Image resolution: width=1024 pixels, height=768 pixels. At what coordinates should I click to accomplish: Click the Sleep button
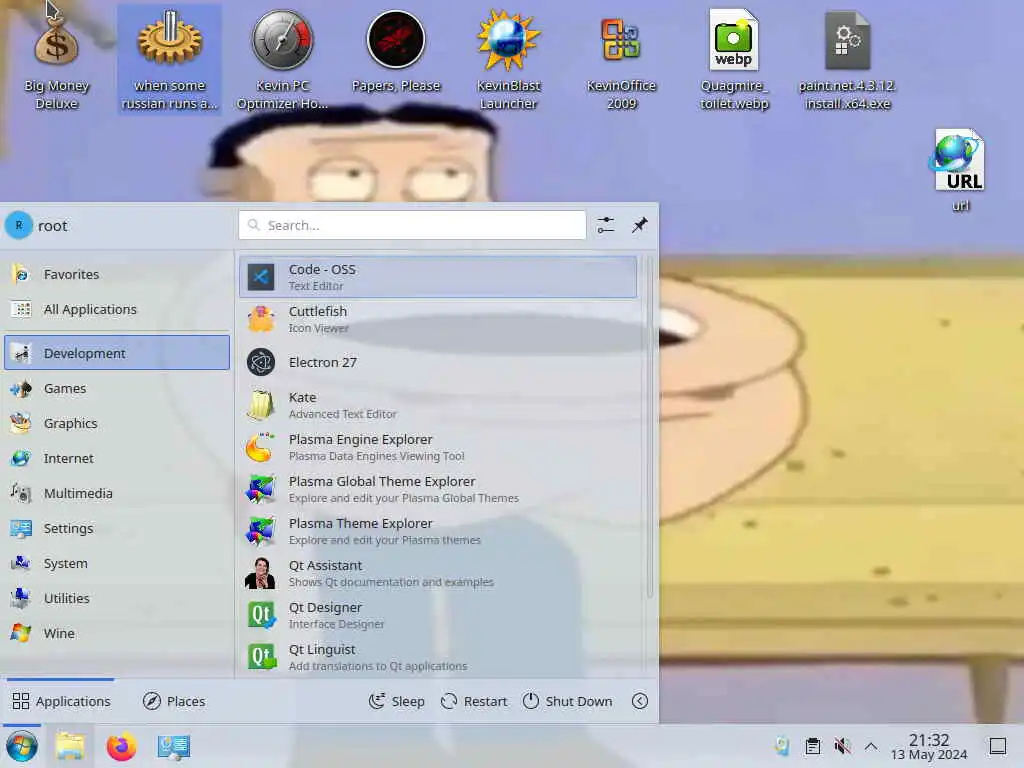(396, 701)
